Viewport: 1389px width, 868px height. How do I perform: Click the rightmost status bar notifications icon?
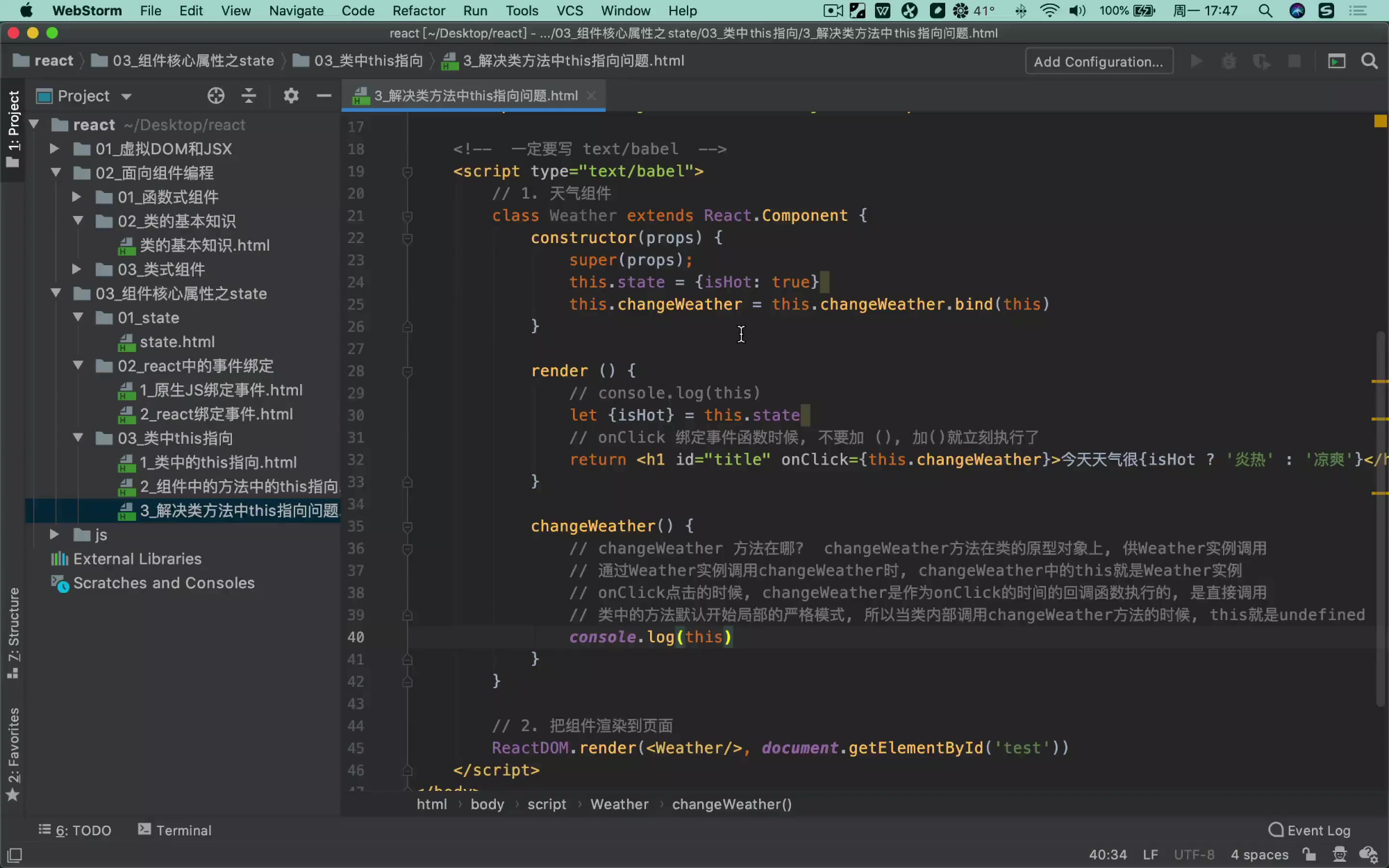(x=1369, y=854)
